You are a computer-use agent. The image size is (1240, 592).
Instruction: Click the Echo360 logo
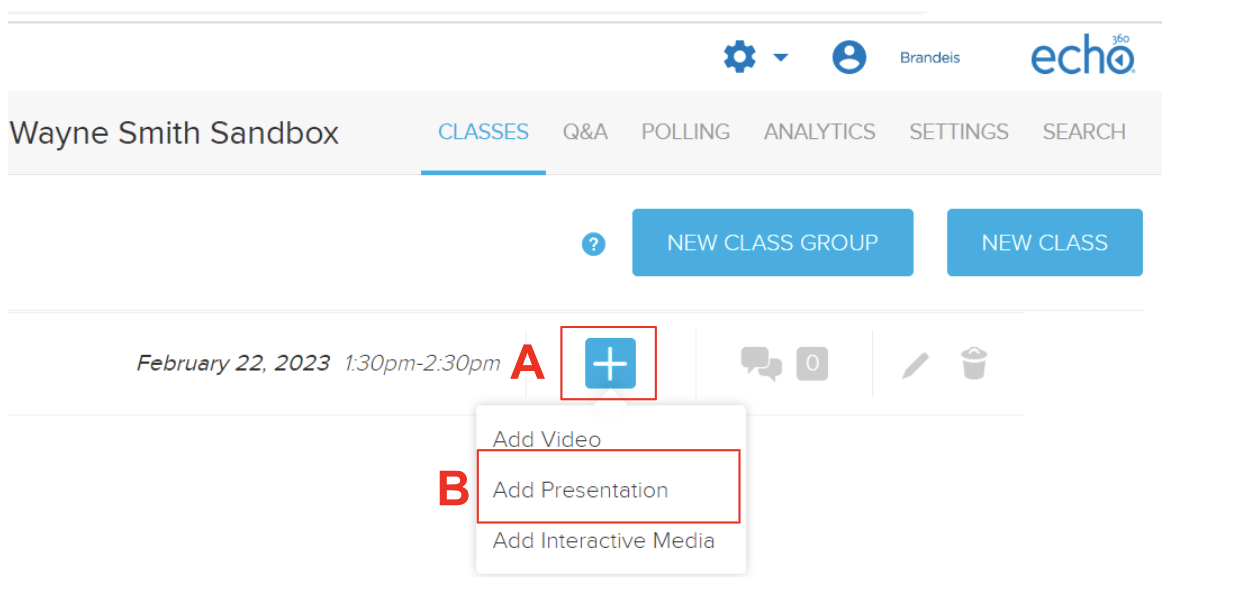click(x=1084, y=57)
